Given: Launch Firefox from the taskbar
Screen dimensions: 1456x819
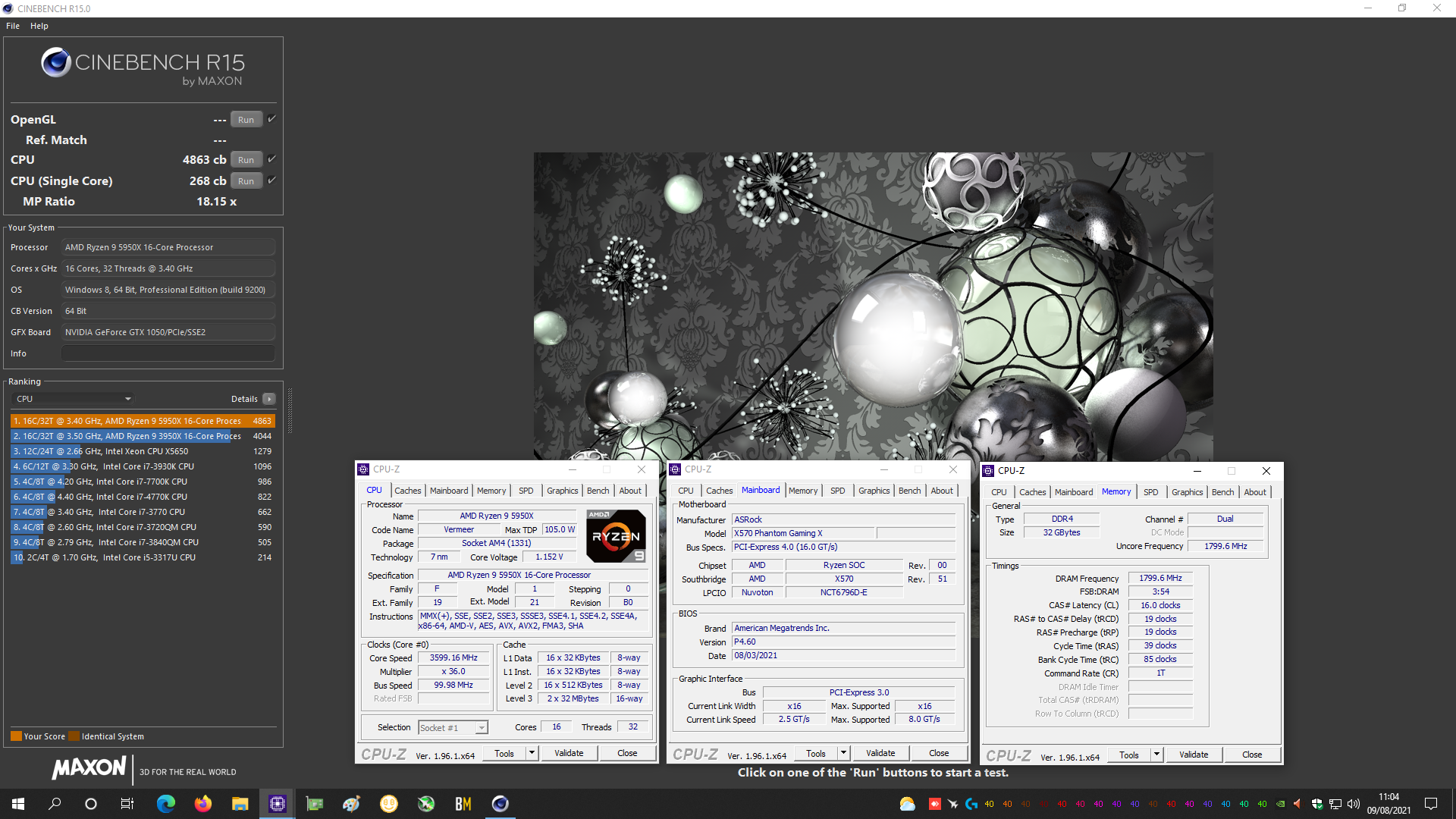Looking at the screenshot, I should click(x=202, y=804).
